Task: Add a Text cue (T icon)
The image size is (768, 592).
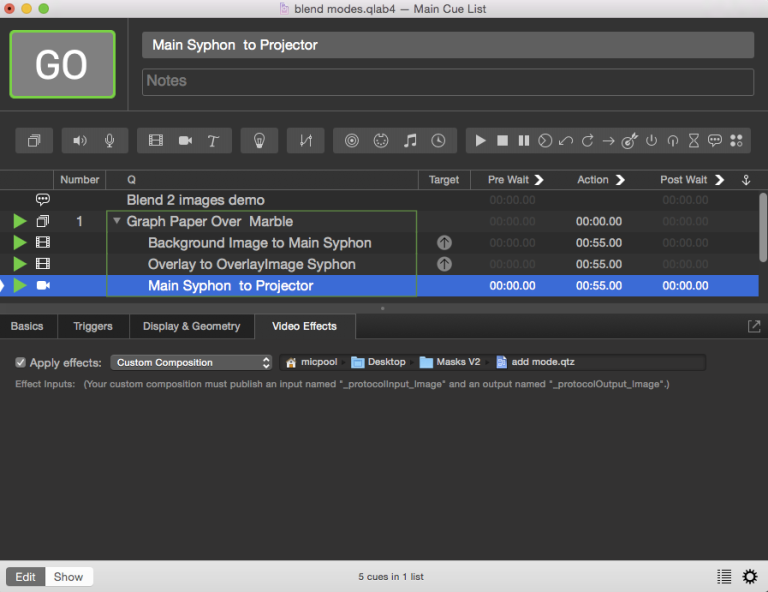Action: (x=213, y=141)
